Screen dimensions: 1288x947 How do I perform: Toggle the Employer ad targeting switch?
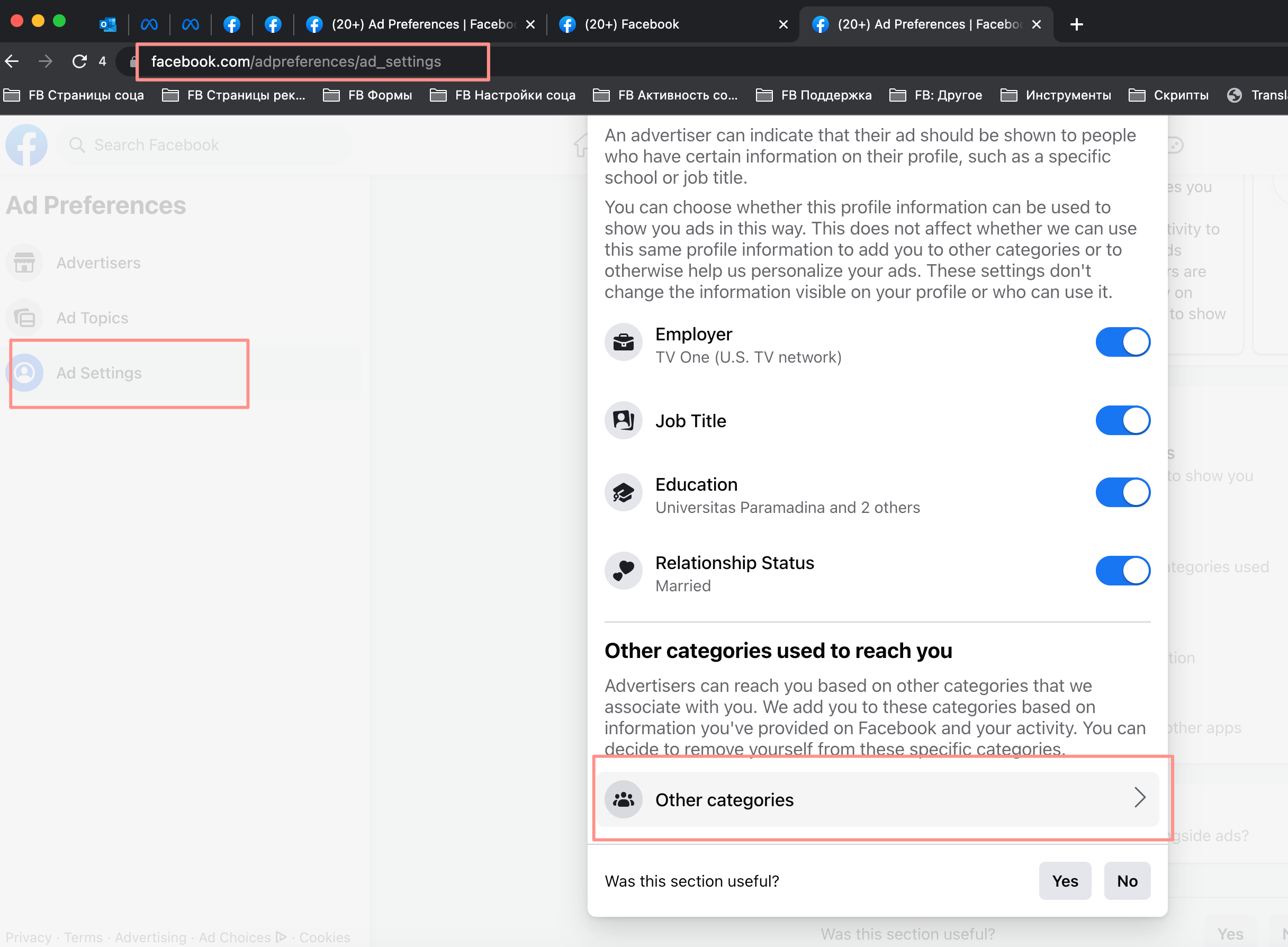click(x=1122, y=342)
